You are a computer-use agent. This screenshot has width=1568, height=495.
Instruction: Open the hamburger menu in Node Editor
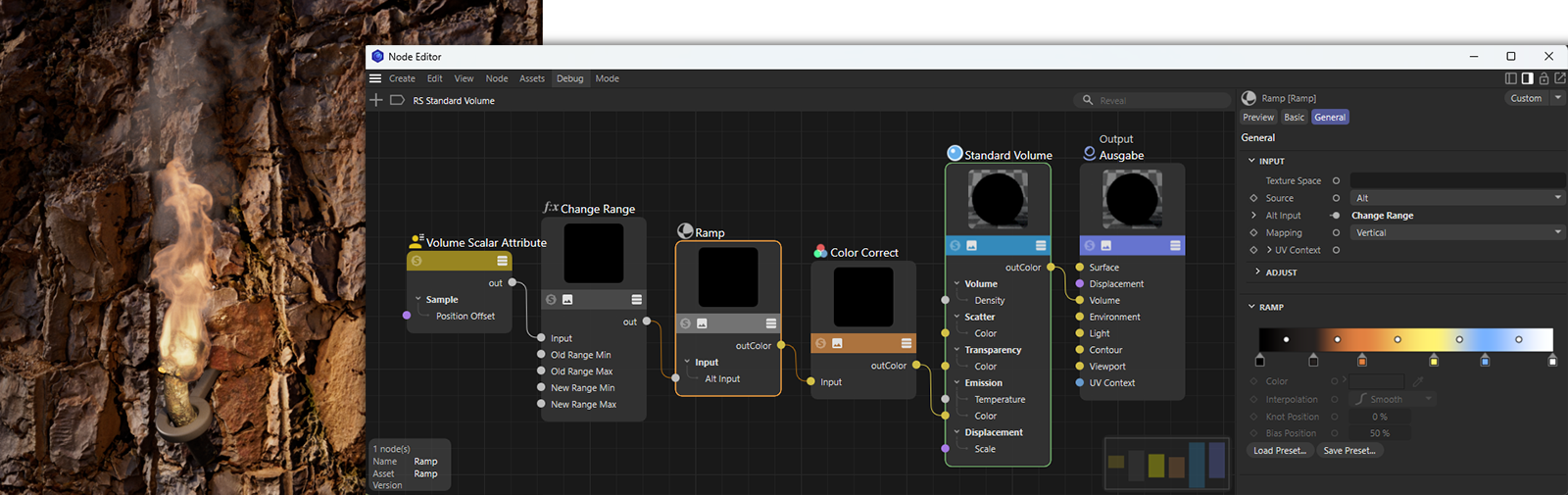click(x=375, y=78)
